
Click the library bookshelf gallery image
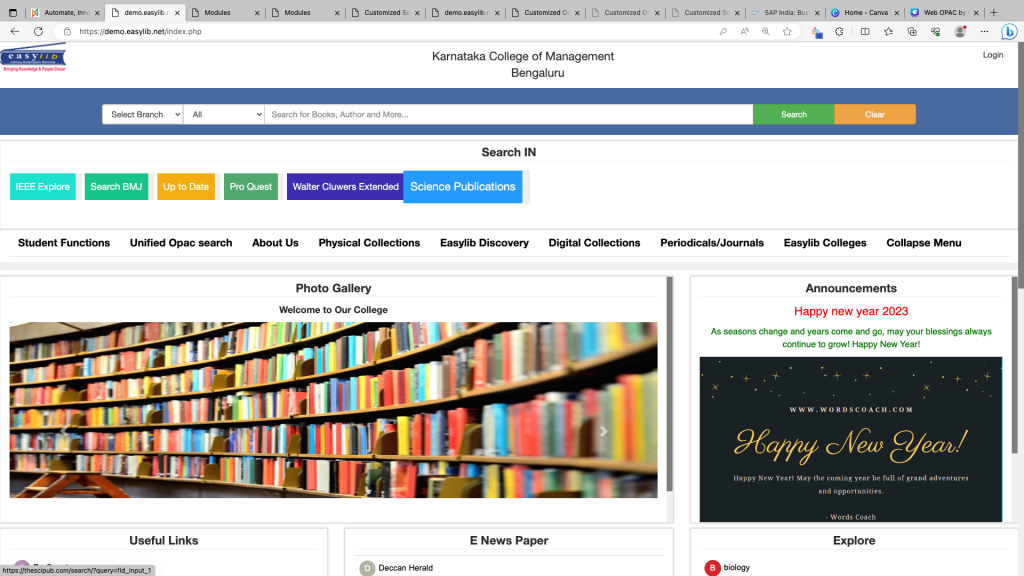334,410
